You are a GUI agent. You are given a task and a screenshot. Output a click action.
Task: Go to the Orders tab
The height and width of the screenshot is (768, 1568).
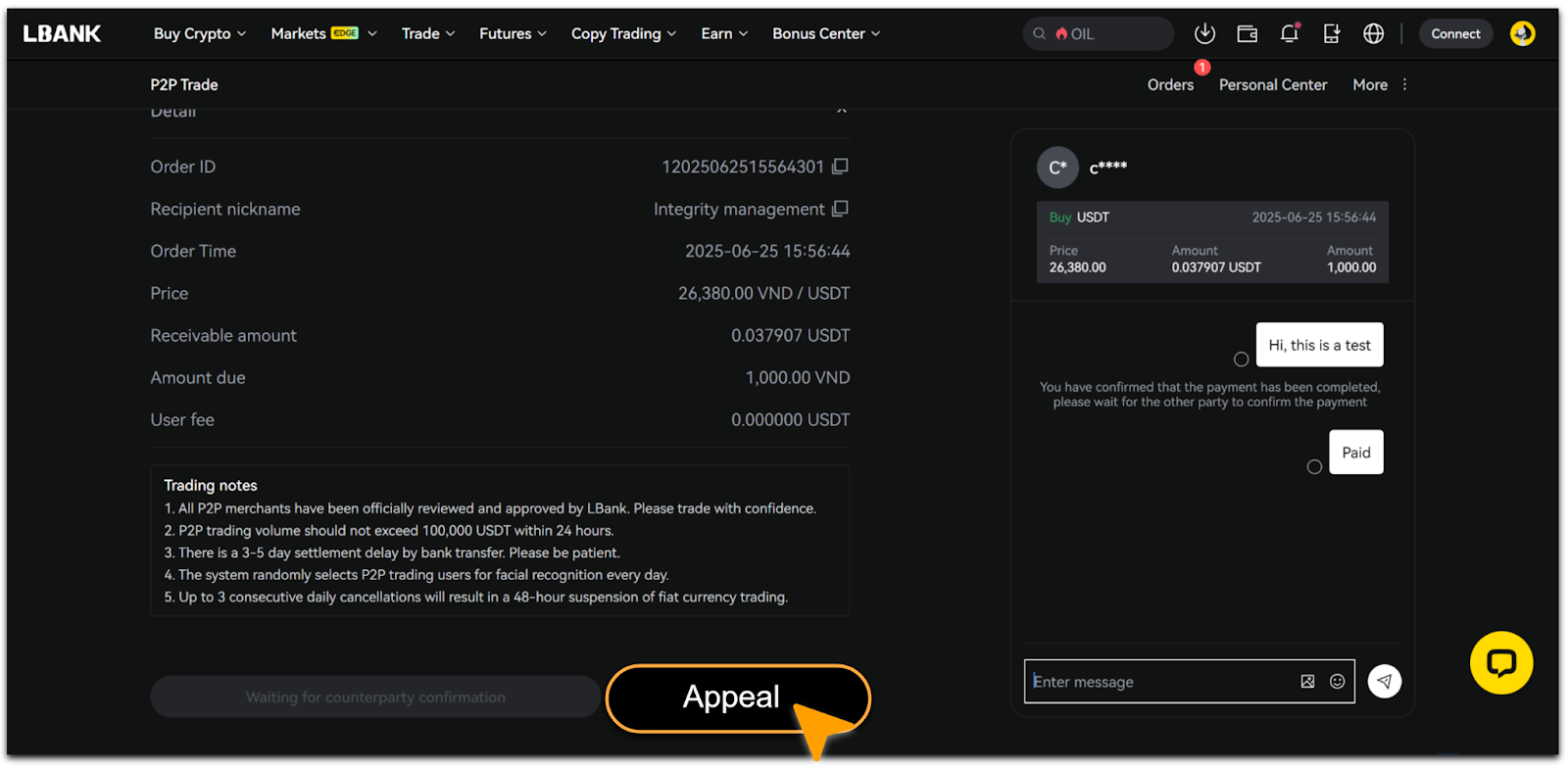click(1170, 85)
